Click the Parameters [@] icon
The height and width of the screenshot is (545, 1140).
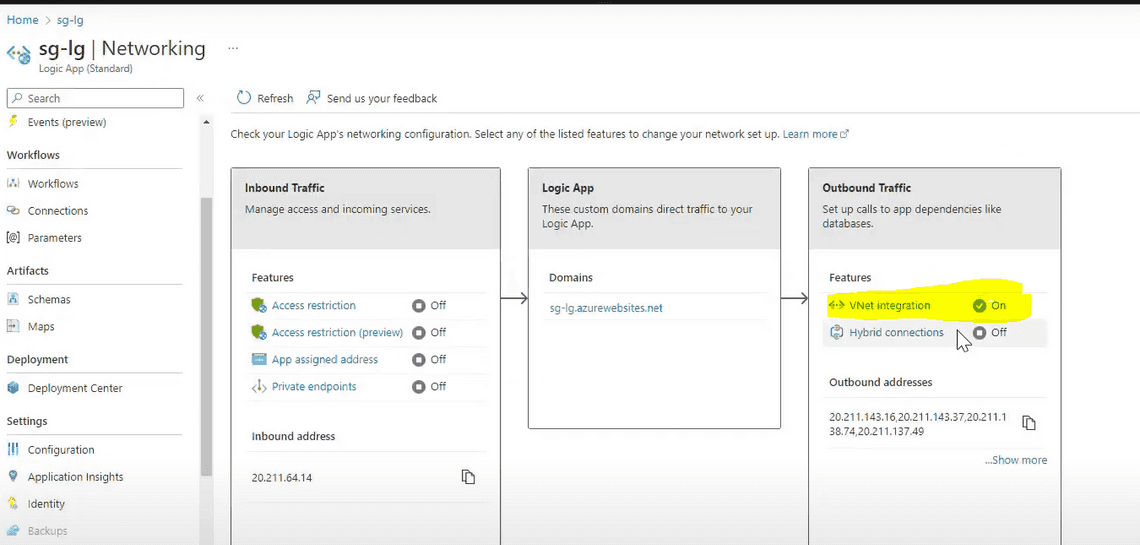(x=13, y=238)
